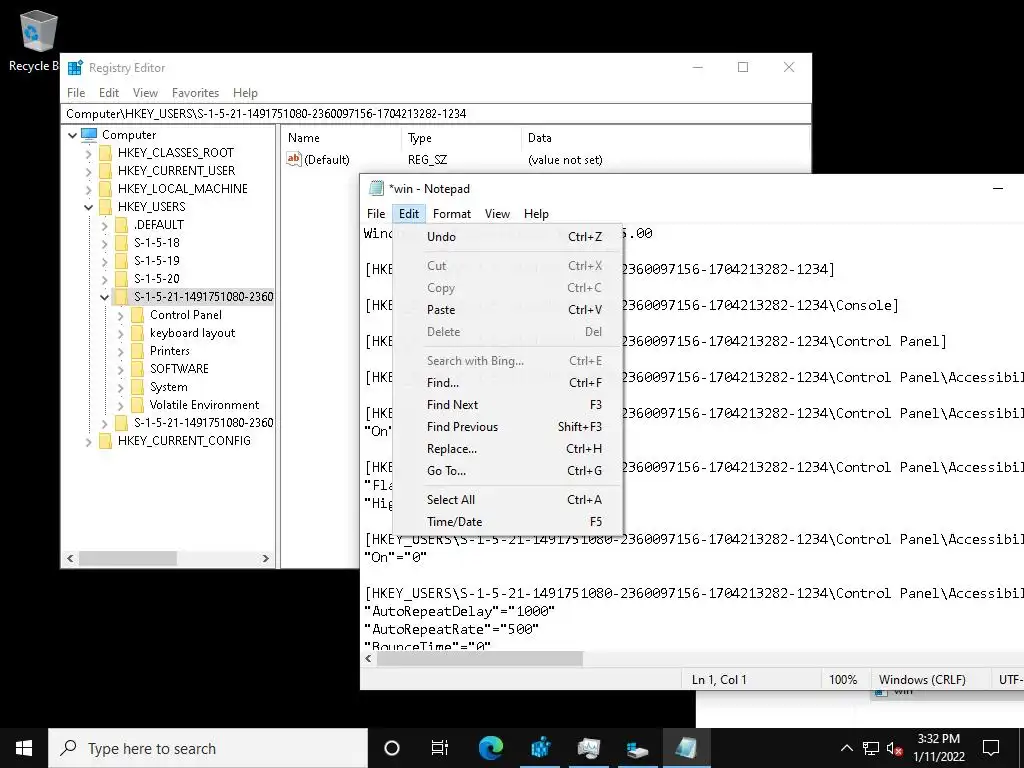Launch Microsoft Edge from the taskbar

tap(491, 748)
